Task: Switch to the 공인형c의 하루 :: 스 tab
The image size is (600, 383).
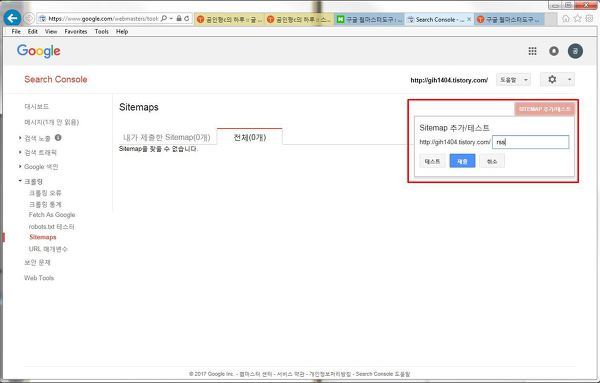Action: point(300,19)
